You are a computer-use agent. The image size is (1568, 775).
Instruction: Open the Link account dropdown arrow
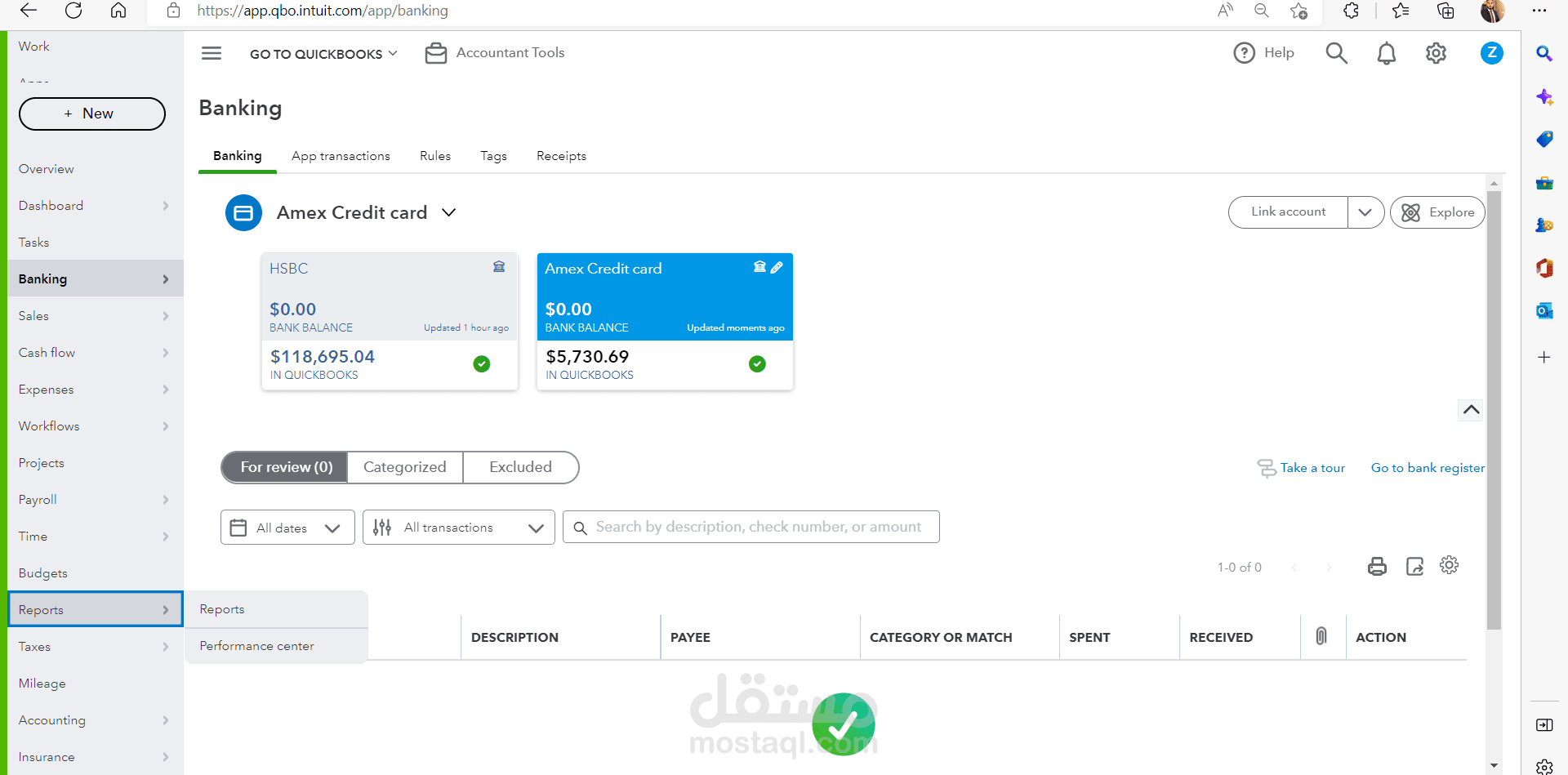pos(1365,212)
